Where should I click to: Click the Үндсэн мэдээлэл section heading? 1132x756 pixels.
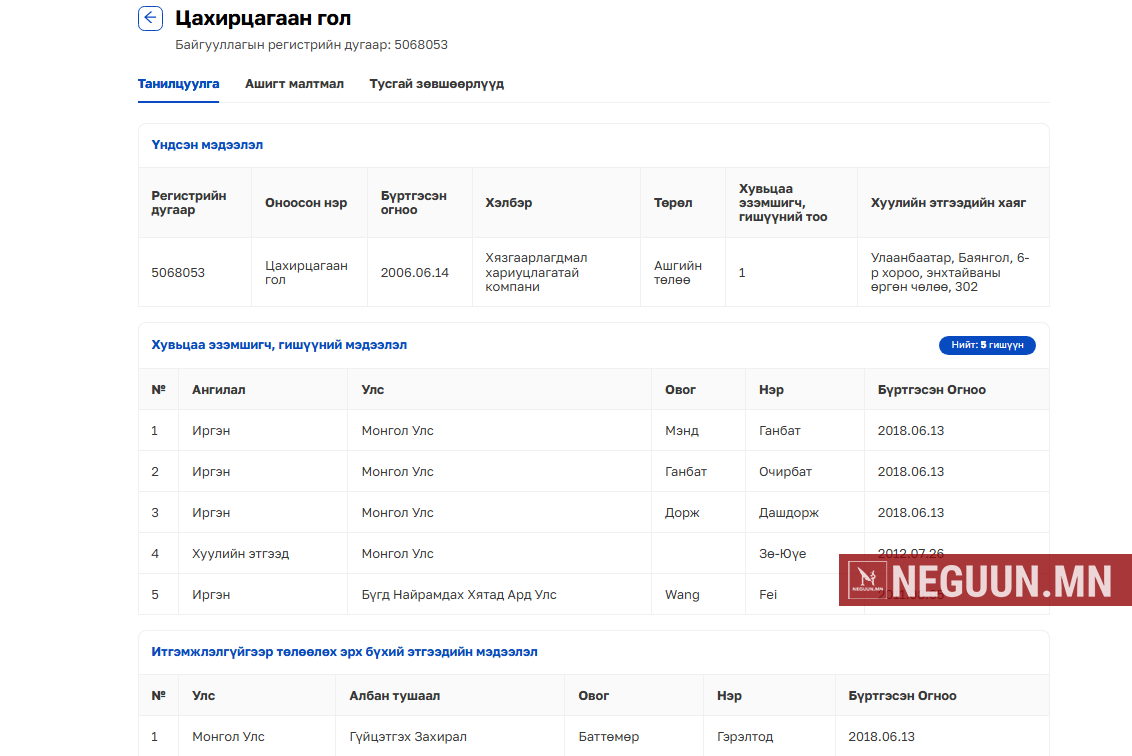[207, 145]
